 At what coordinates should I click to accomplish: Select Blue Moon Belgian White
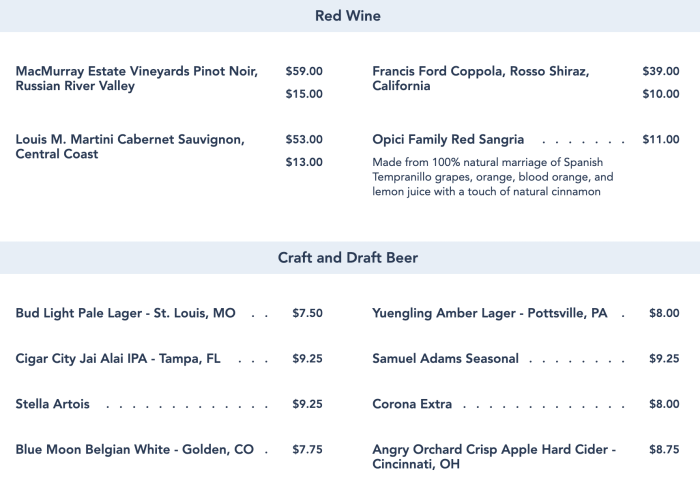click(135, 450)
